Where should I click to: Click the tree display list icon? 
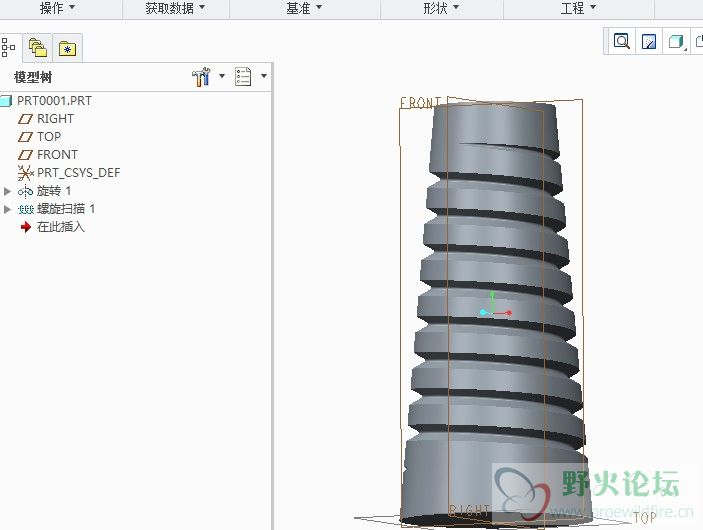(243, 77)
